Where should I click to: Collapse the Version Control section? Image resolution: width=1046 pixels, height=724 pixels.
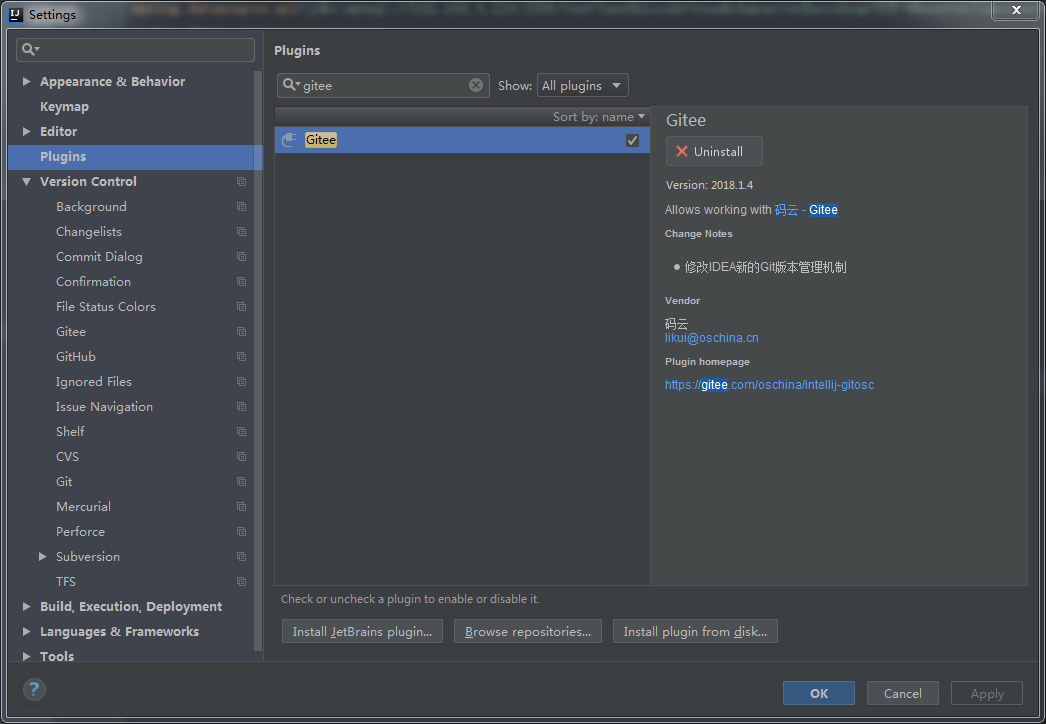click(27, 182)
